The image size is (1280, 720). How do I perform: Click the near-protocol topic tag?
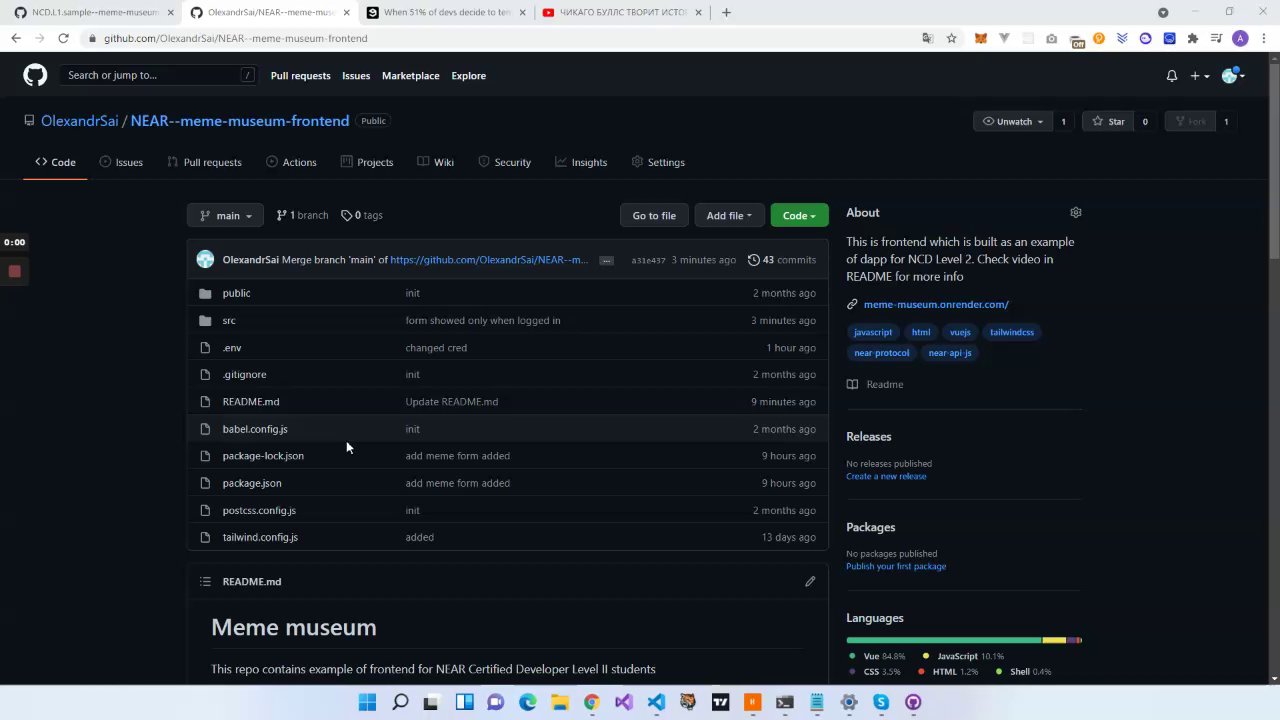pos(882,353)
